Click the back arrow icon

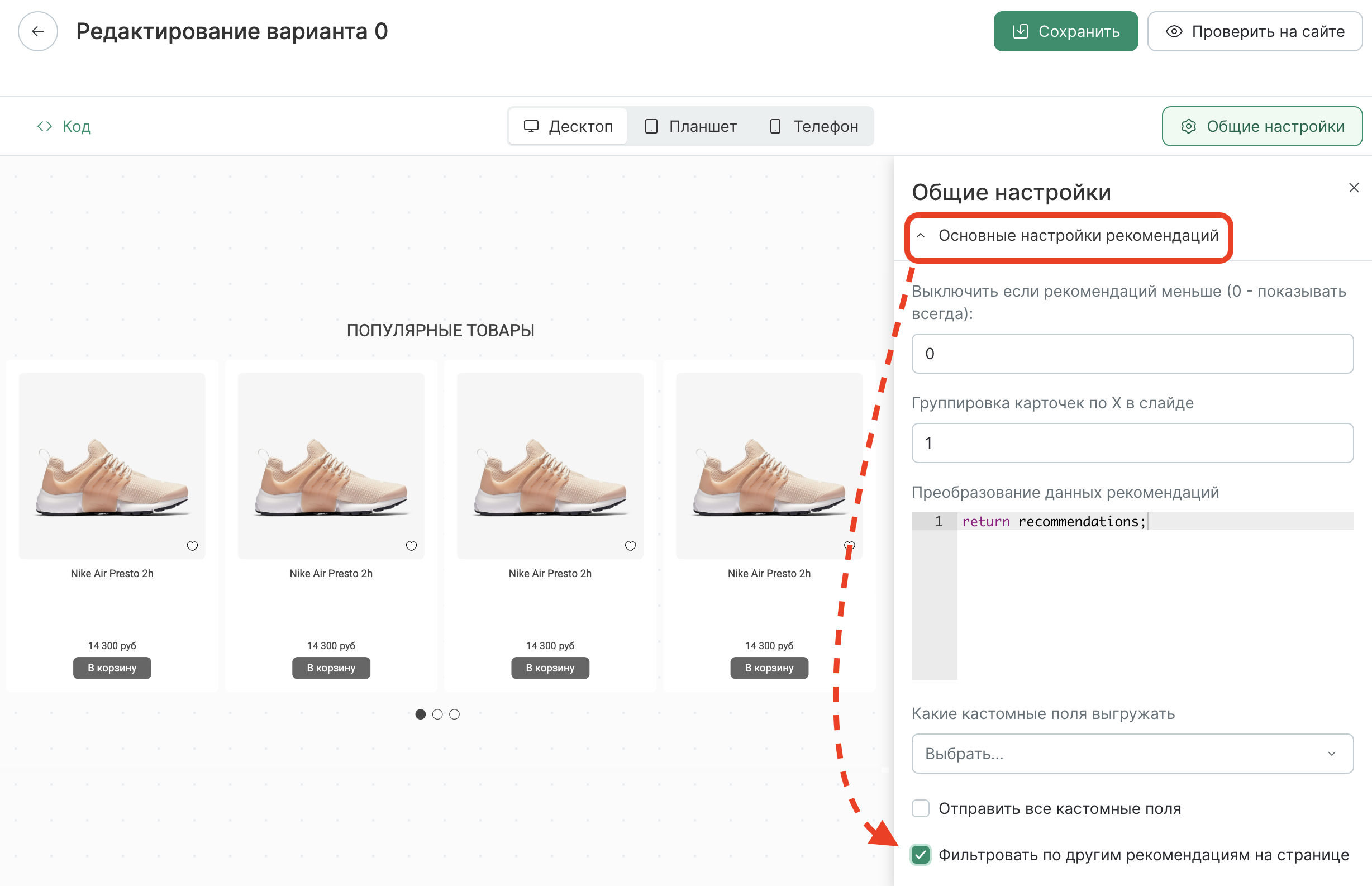point(38,31)
